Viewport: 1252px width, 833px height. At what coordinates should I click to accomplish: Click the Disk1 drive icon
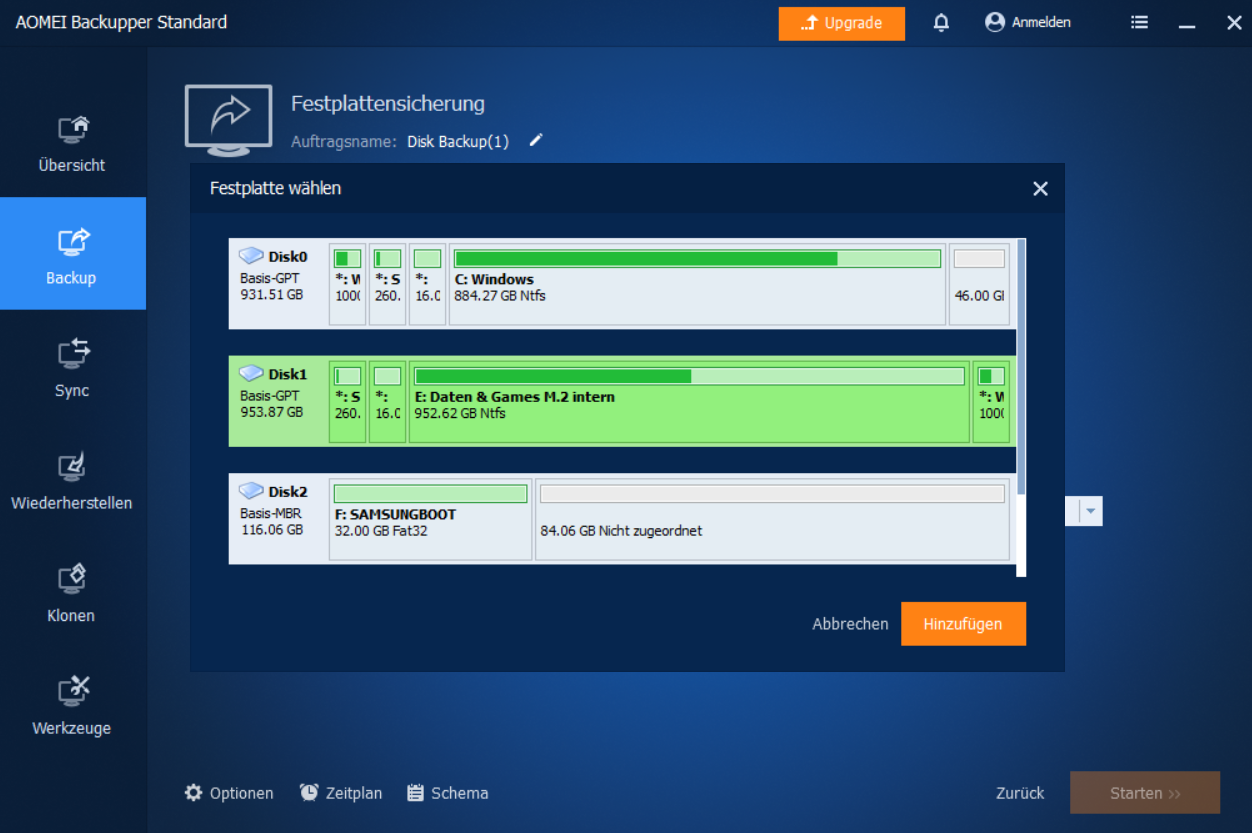click(252, 374)
